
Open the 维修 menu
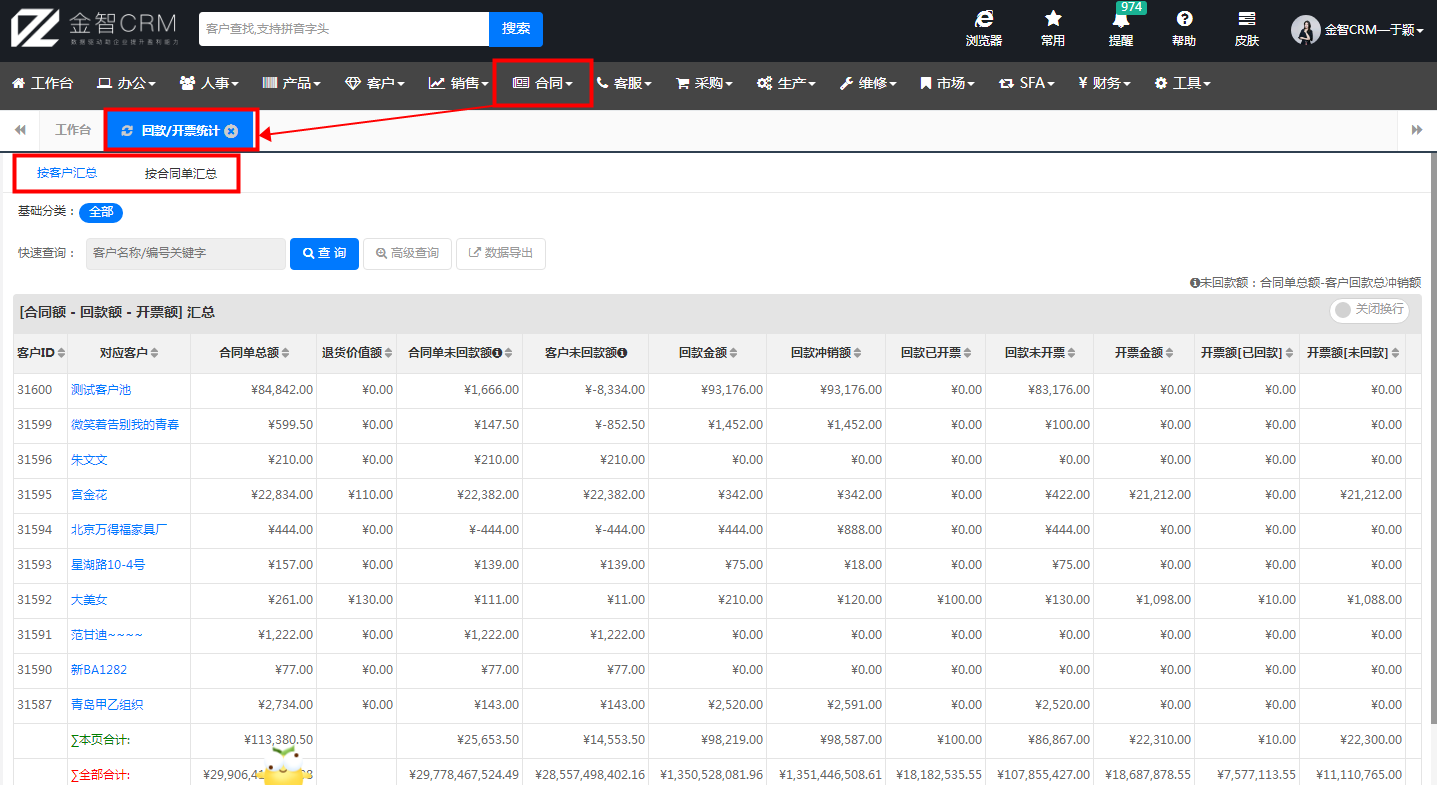(867, 83)
